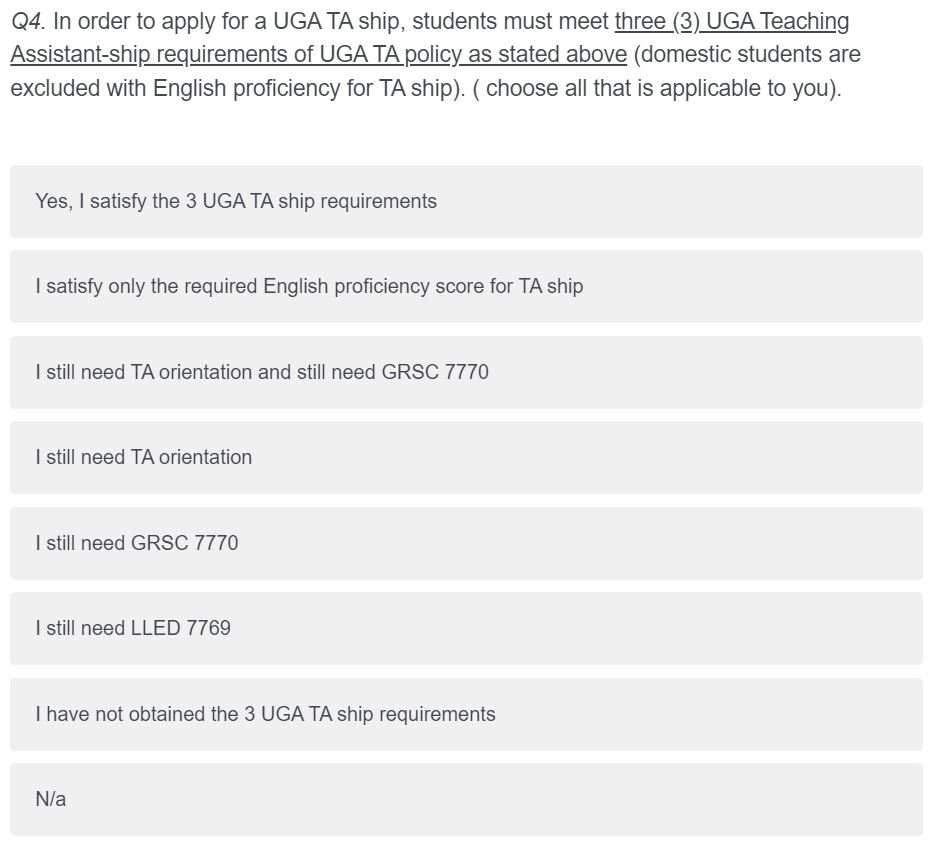The height and width of the screenshot is (861, 948).
Task: Pick the standalone "I still need TA orientation" option
Action: (466, 458)
